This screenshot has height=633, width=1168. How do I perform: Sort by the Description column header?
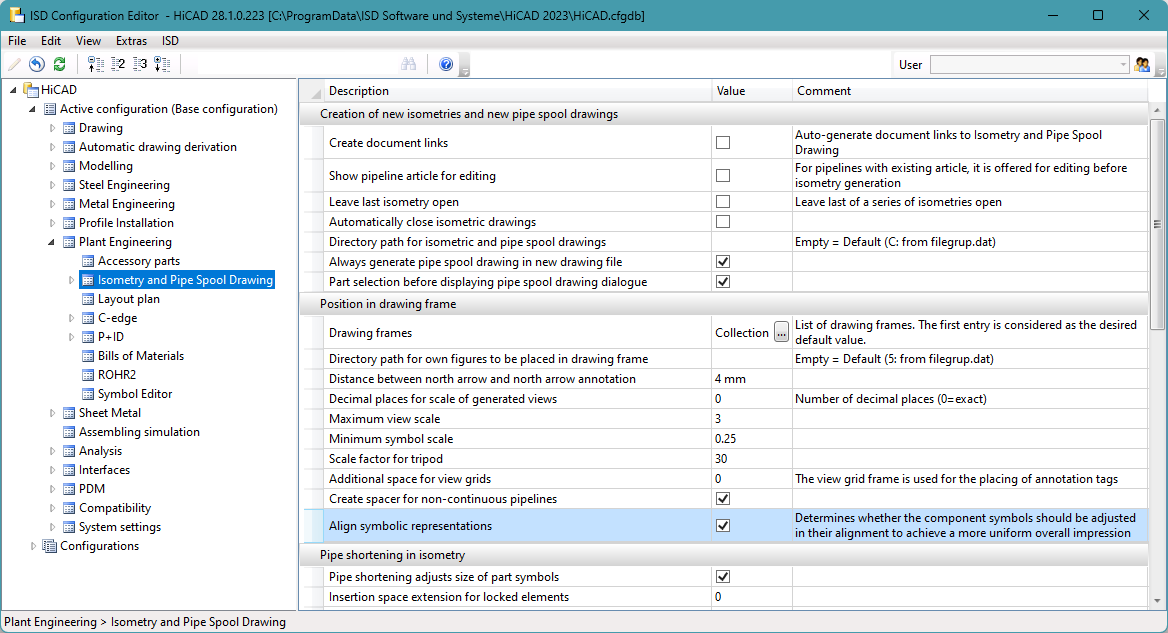pyautogui.click(x=517, y=91)
